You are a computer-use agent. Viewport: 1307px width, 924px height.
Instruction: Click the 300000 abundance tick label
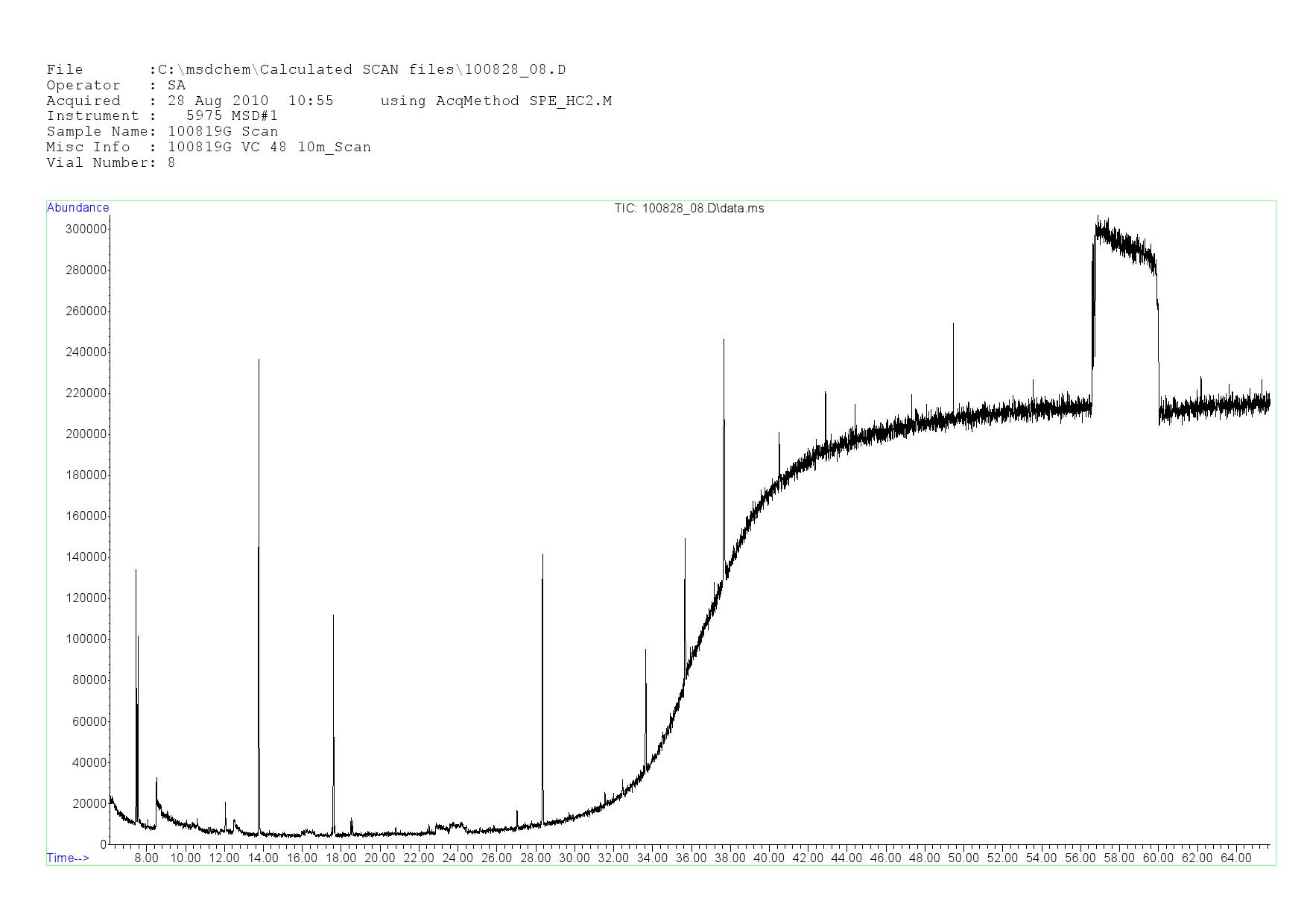coord(86,229)
